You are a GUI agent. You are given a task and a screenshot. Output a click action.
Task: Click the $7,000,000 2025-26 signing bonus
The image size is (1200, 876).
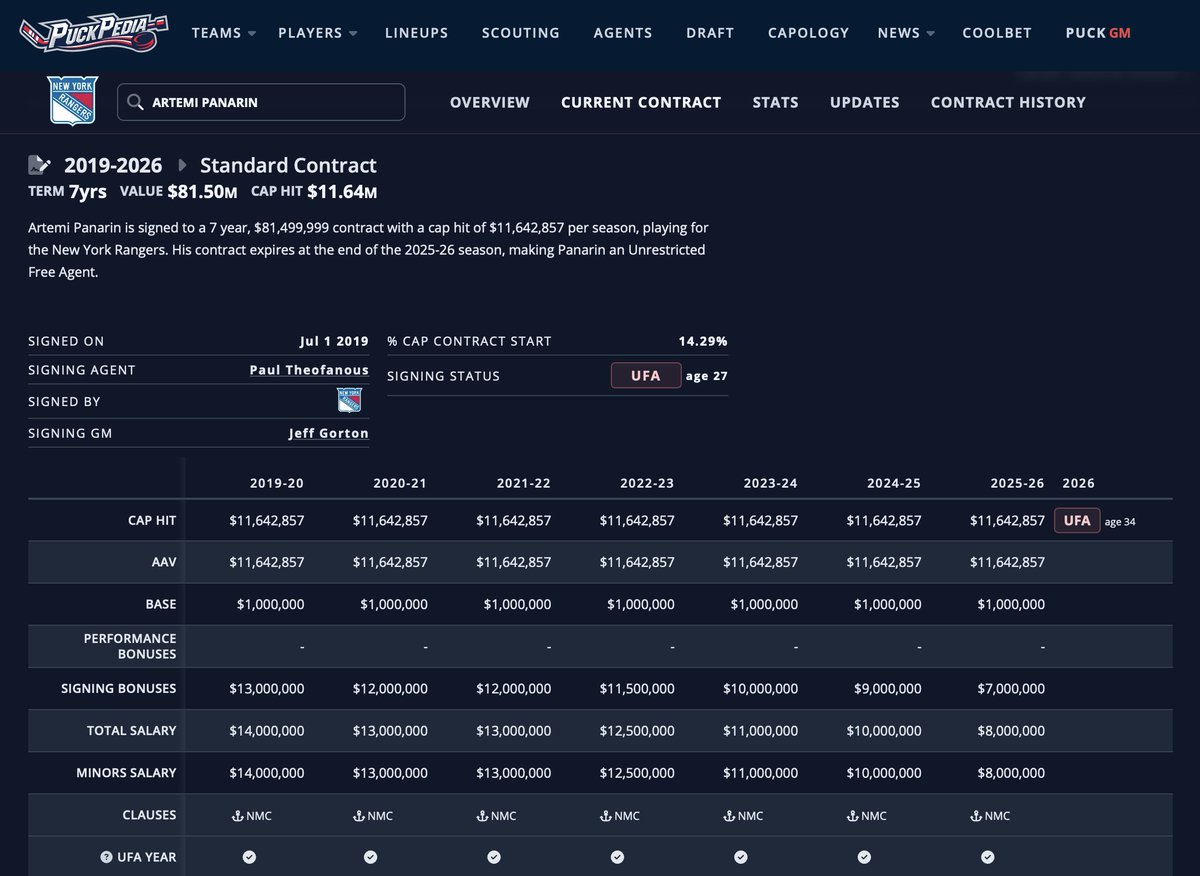1011,689
